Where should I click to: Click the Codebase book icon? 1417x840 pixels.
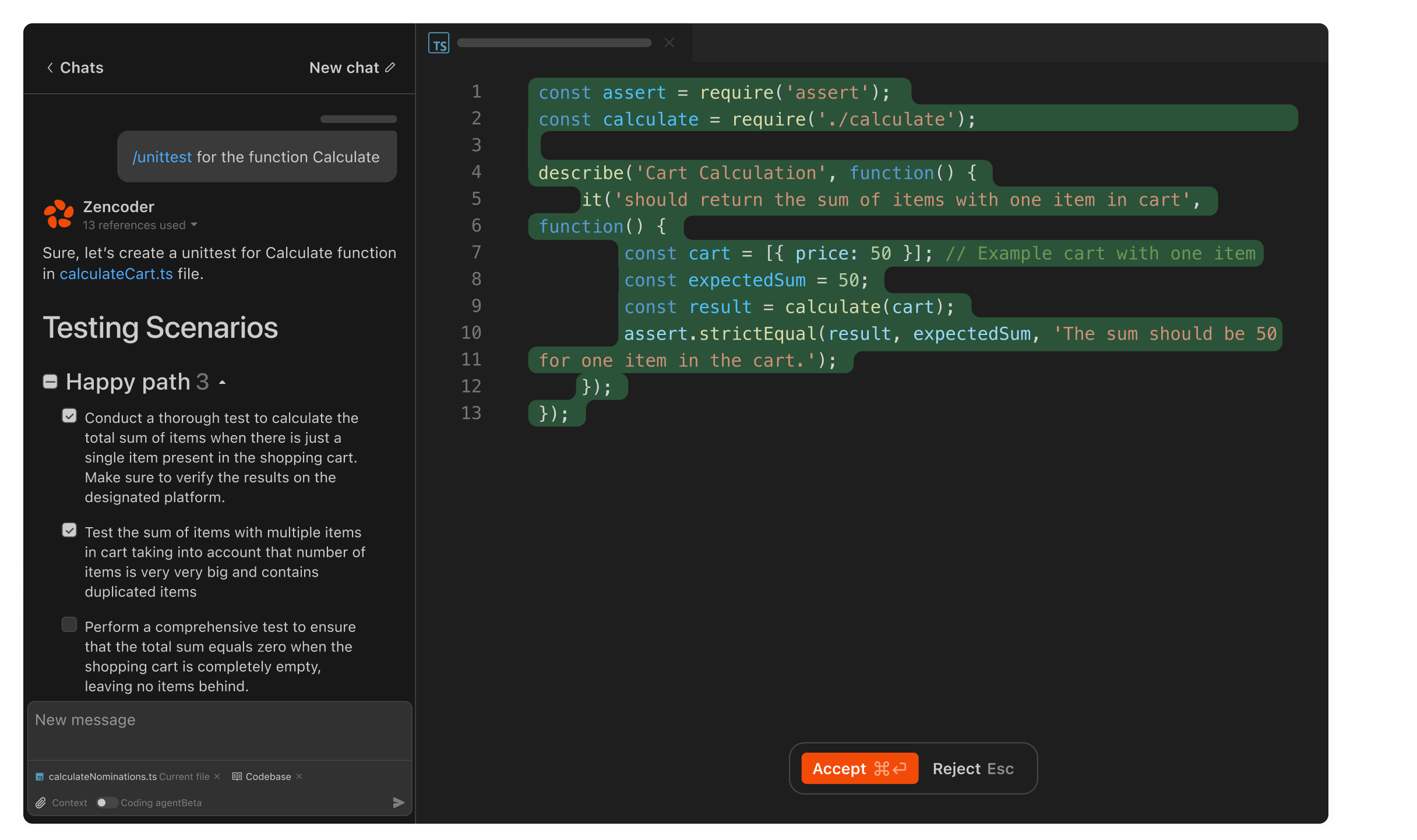[x=237, y=777]
